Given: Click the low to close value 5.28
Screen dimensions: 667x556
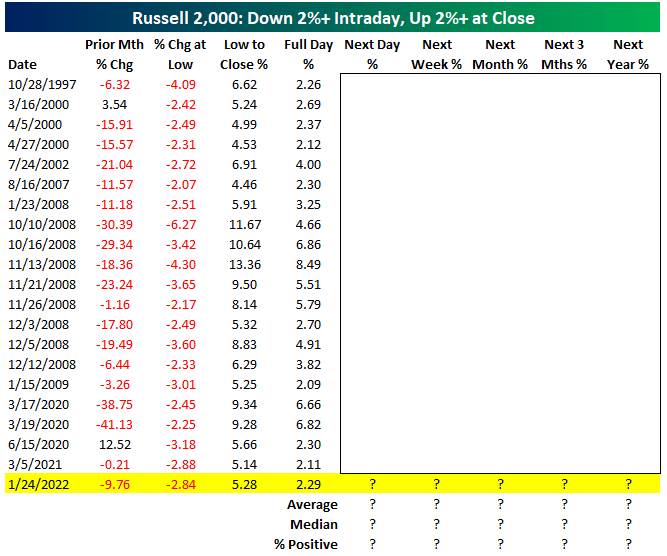Looking at the screenshot, I should [244, 485].
